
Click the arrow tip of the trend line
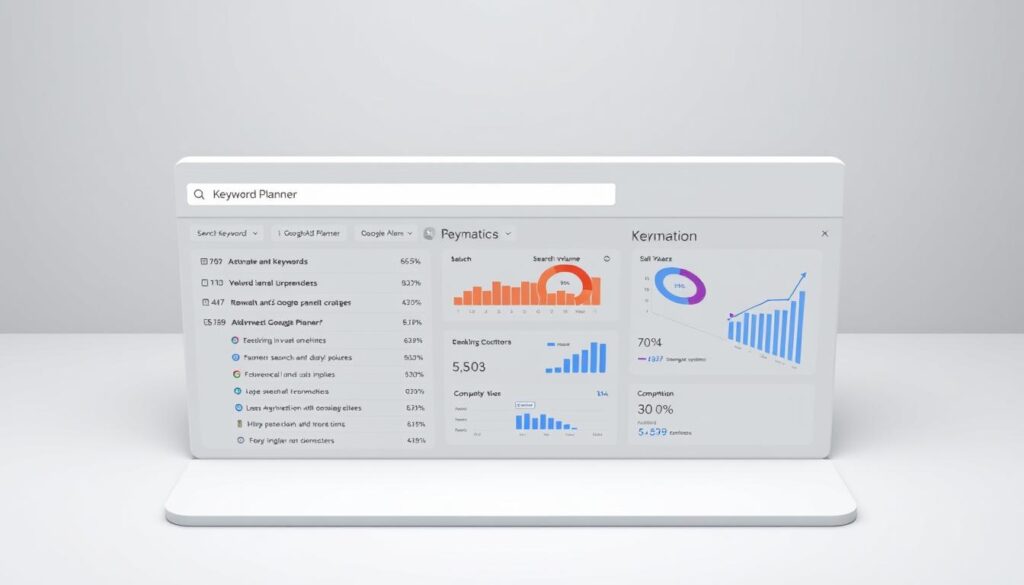tap(803, 276)
